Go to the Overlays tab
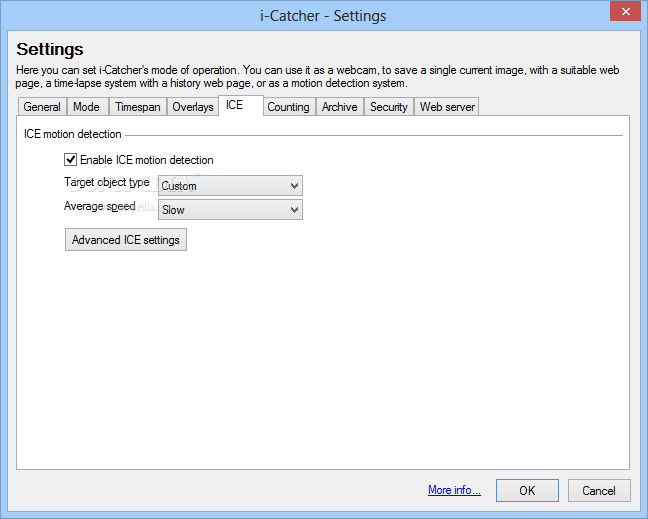 pos(193,107)
